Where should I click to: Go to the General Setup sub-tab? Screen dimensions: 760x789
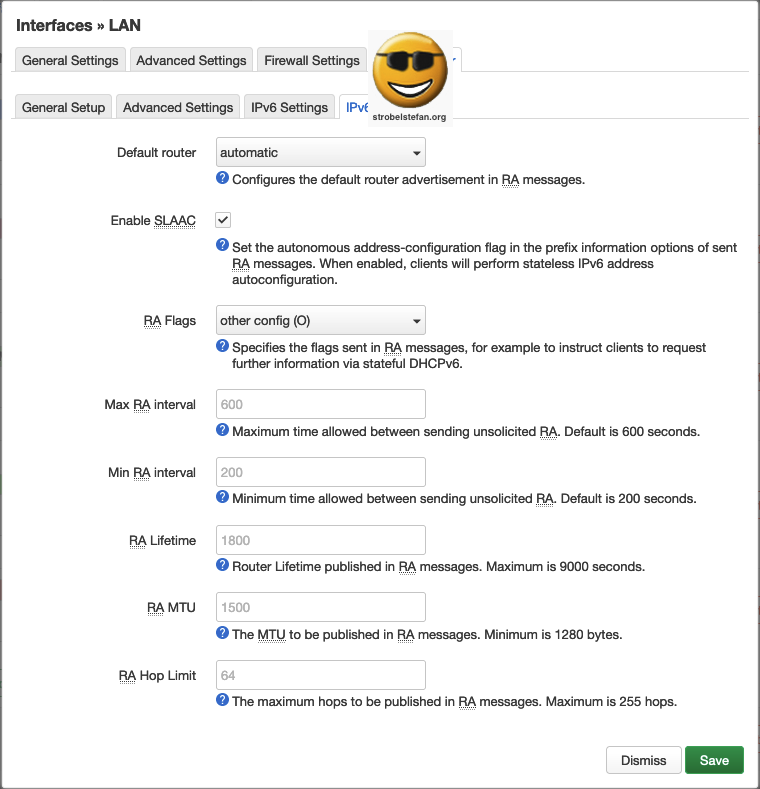pyautogui.click(x=63, y=107)
